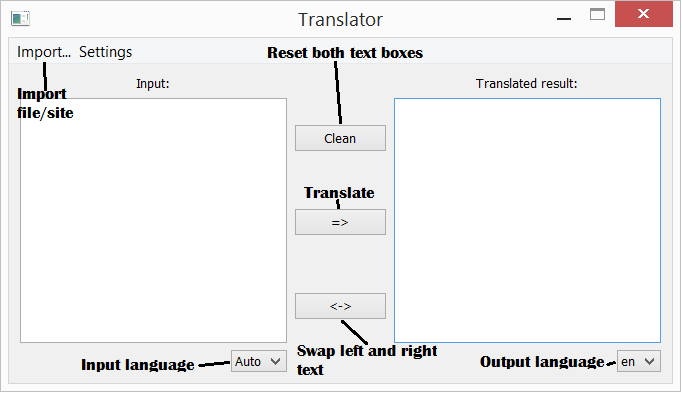Click the <-> swap text button
The height and width of the screenshot is (394, 682).
(x=340, y=306)
